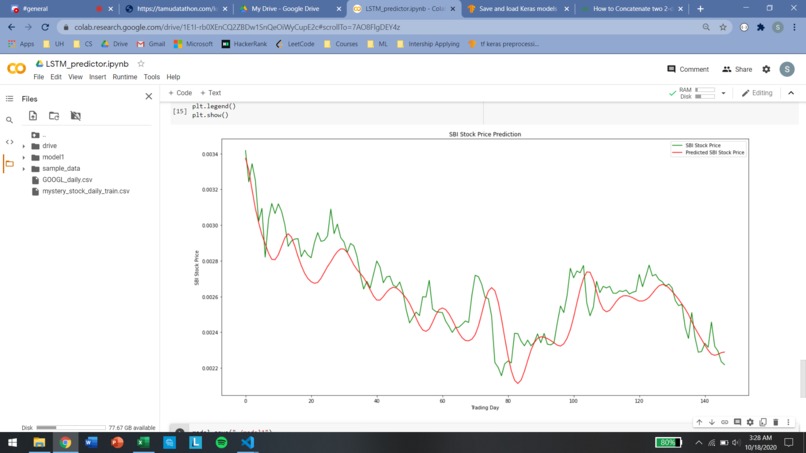Open the Tools menu

click(x=151, y=77)
